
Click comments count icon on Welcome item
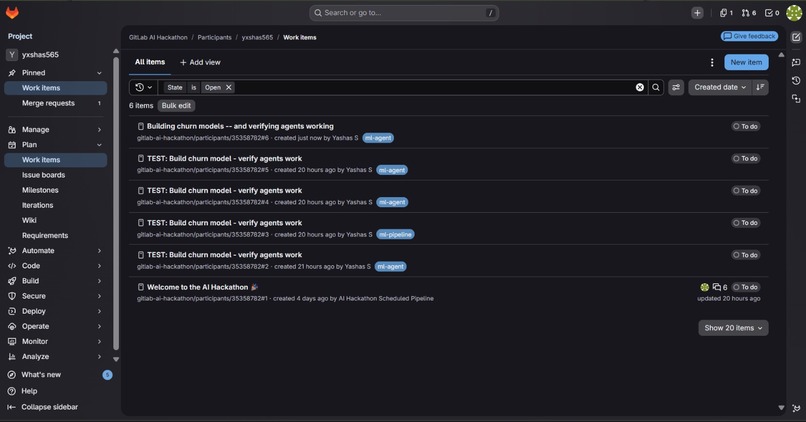tap(720, 287)
